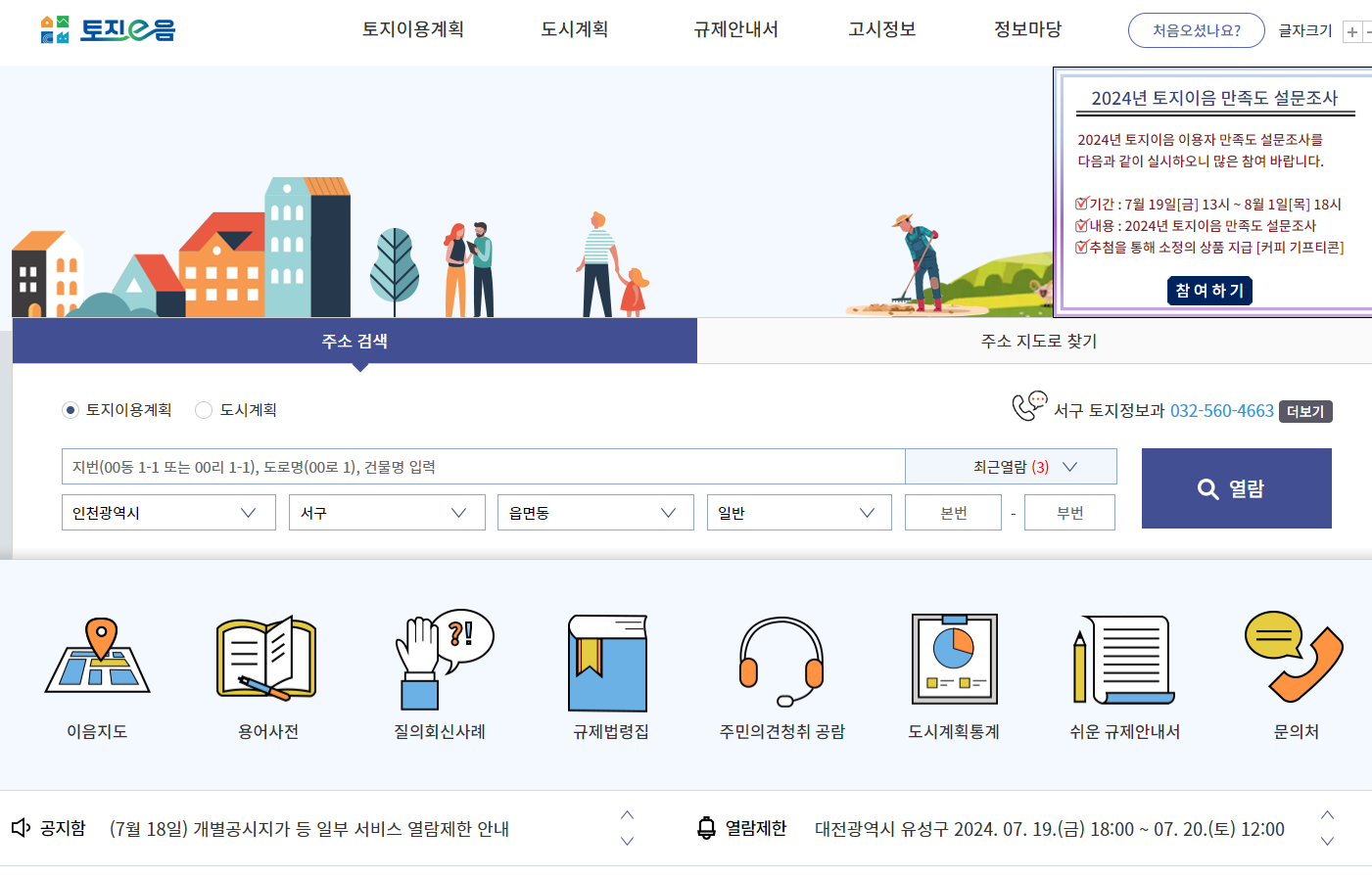The image size is (1372, 875).
Task: Open the 용어사전 book icon
Action: click(x=266, y=658)
